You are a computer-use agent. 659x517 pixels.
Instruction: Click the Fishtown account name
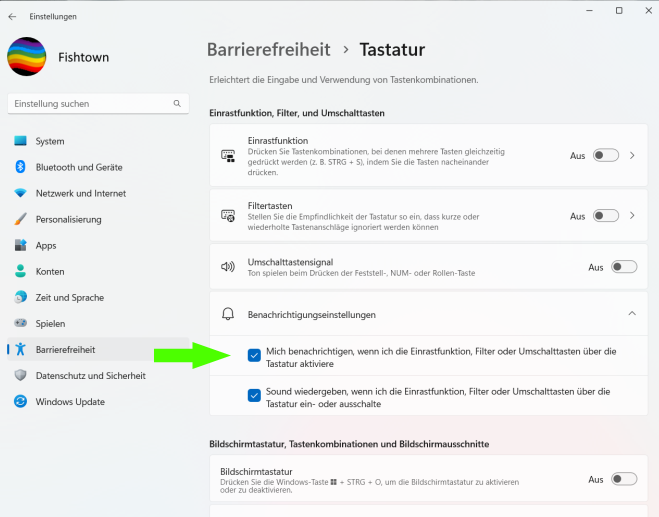pos(84,57)
